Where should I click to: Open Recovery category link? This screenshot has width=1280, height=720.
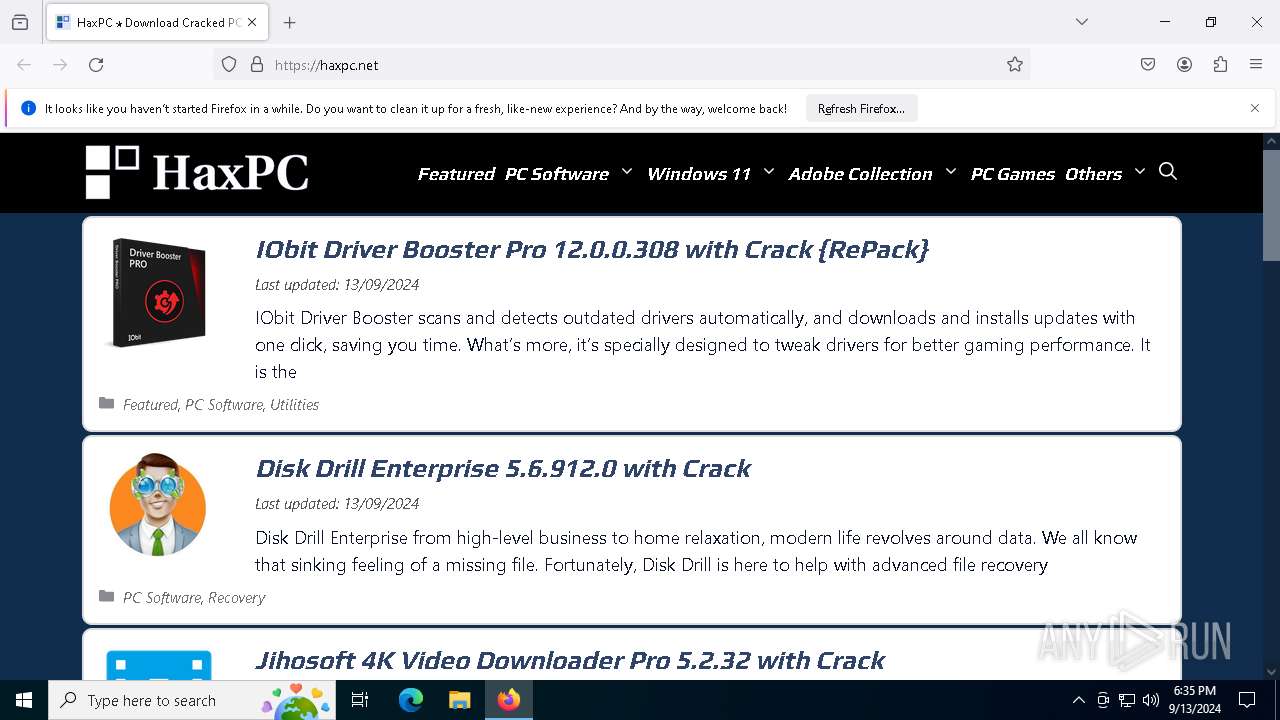click(237, 597)
